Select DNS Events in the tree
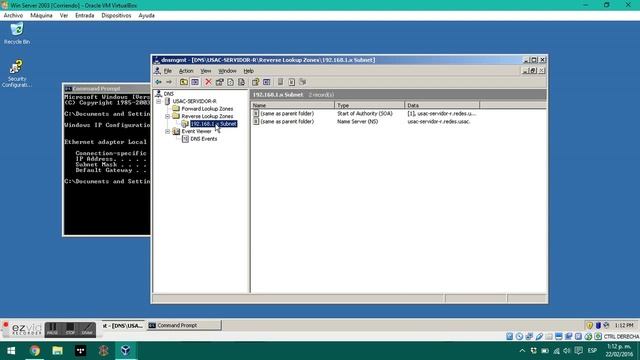 204,139
